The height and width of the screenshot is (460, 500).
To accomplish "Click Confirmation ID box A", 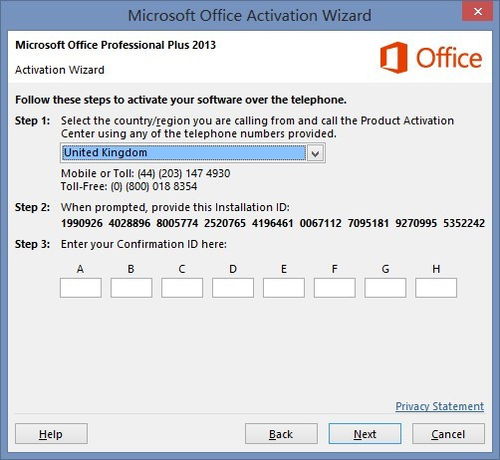I will click(x=81, y=288).
